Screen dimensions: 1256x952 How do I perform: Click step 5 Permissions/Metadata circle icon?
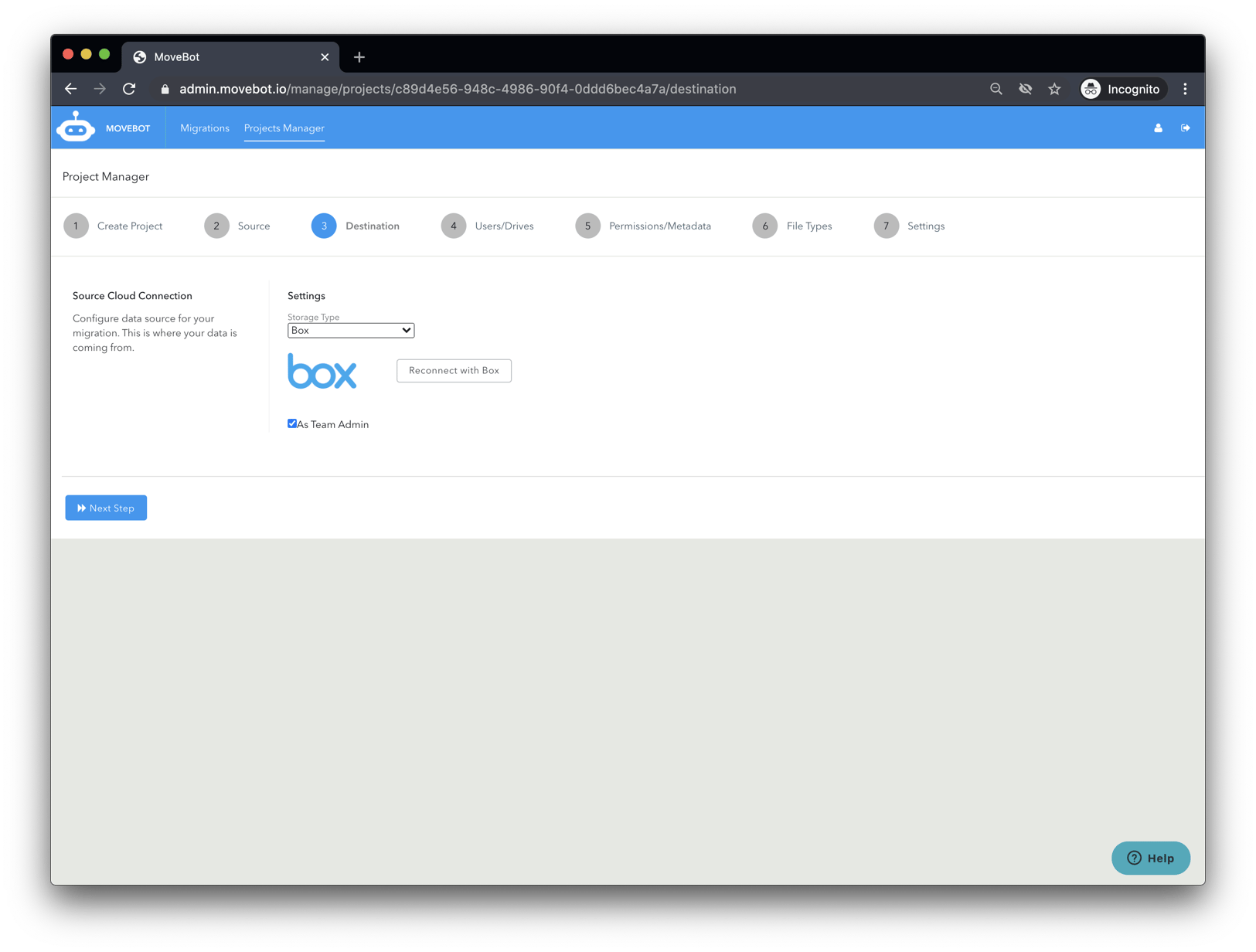[587, 226]
